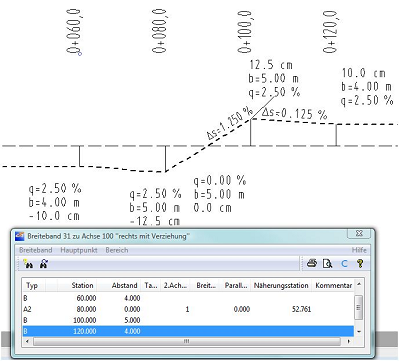Viewport: 399px width, 361px height.
Task: Click the vertical scrollbar down arrow
Action: (x=359, y=331)
